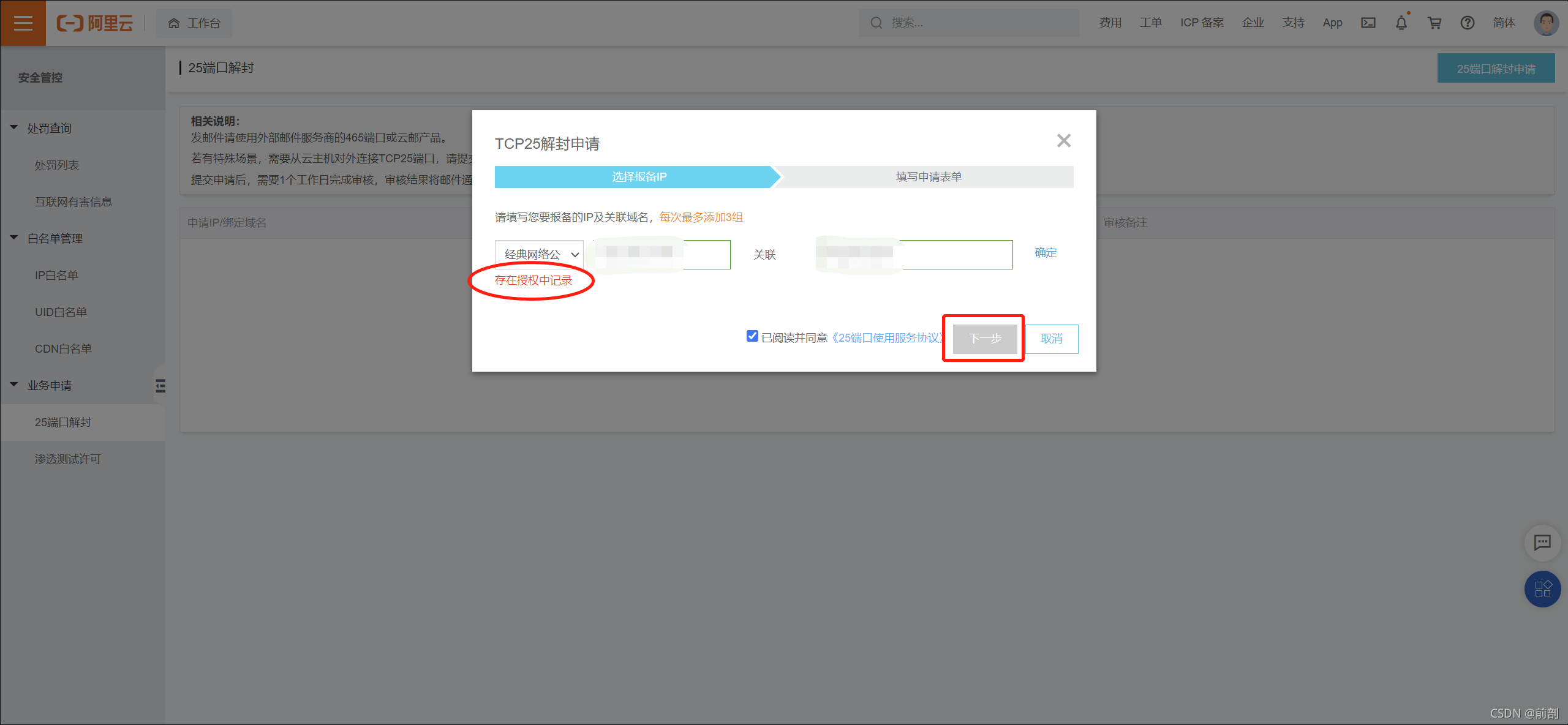Viewport: 1568px width, 725px height.
Task: Click the 确定 confirm link
Action: click(x=1046, y=253)
